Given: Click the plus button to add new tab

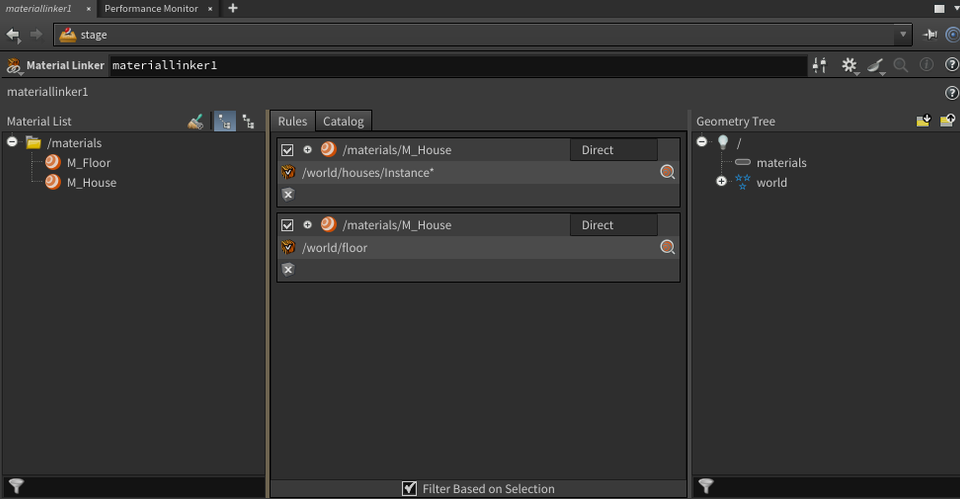Looking at the screenshot, I should [233, 8].
